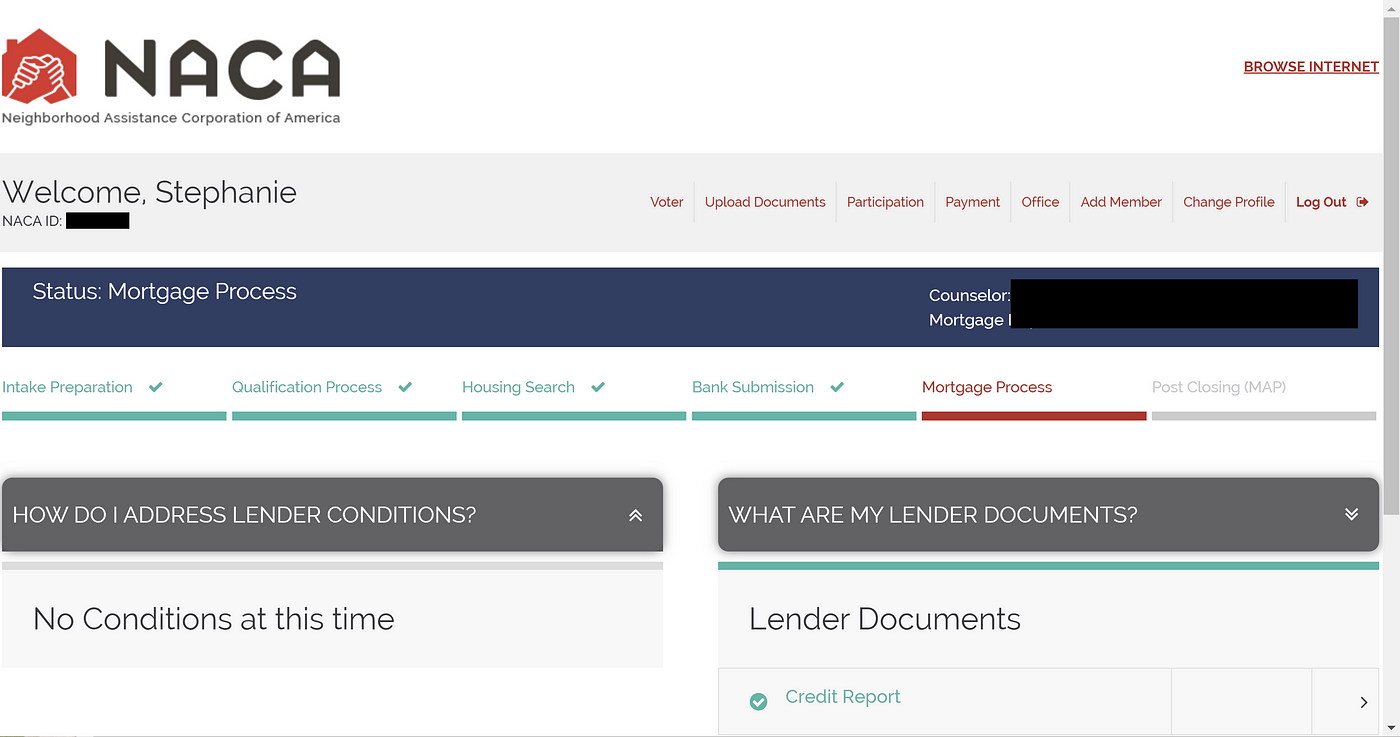Click the Qualification Process checkmark icon
1400x737 pixels.
click(405, 387)
